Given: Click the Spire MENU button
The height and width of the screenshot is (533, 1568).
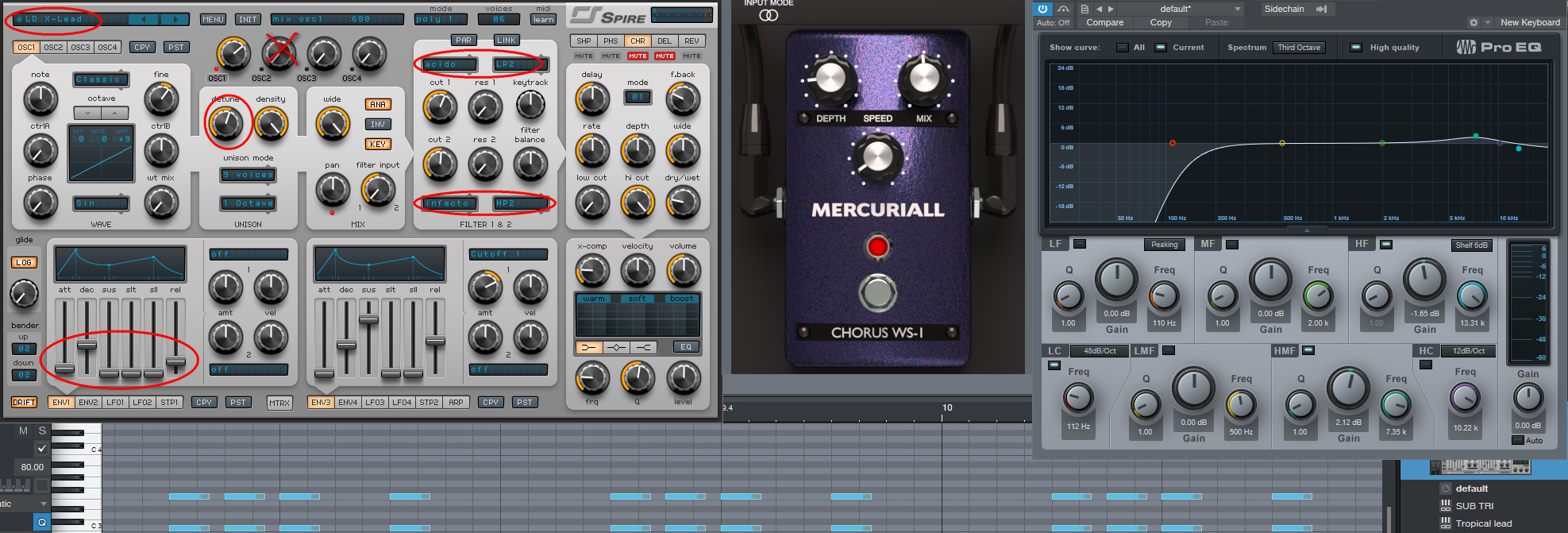Looking at the screenshot, I should pyautogui.click(x=213, y=19).
